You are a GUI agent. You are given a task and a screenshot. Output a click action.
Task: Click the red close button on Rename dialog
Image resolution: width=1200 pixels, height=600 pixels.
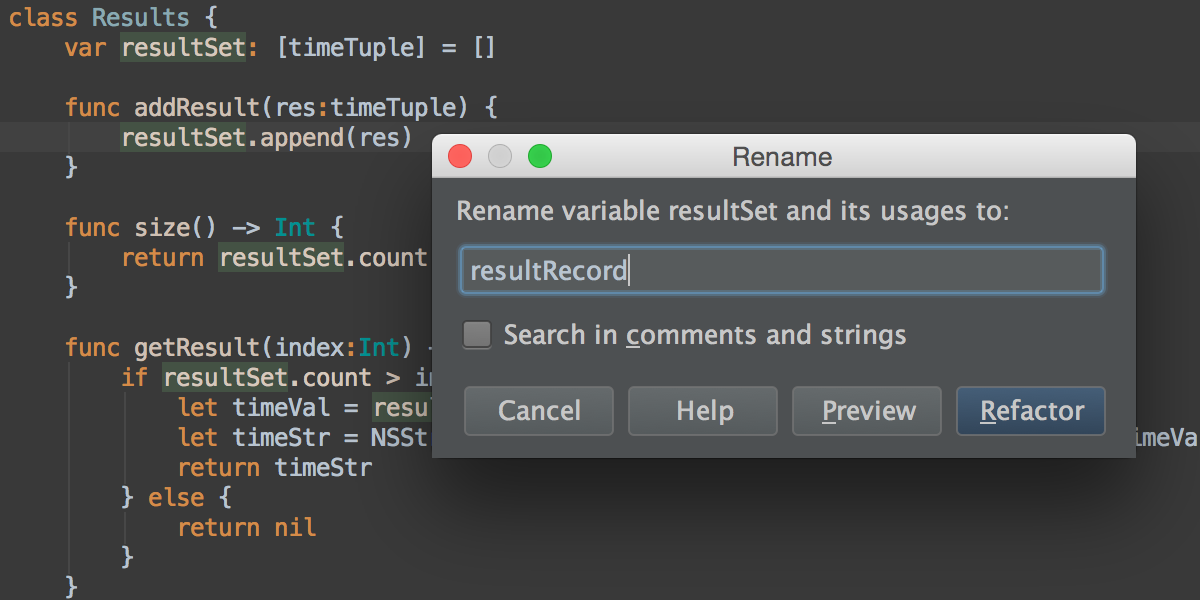[x=459, y=156]
